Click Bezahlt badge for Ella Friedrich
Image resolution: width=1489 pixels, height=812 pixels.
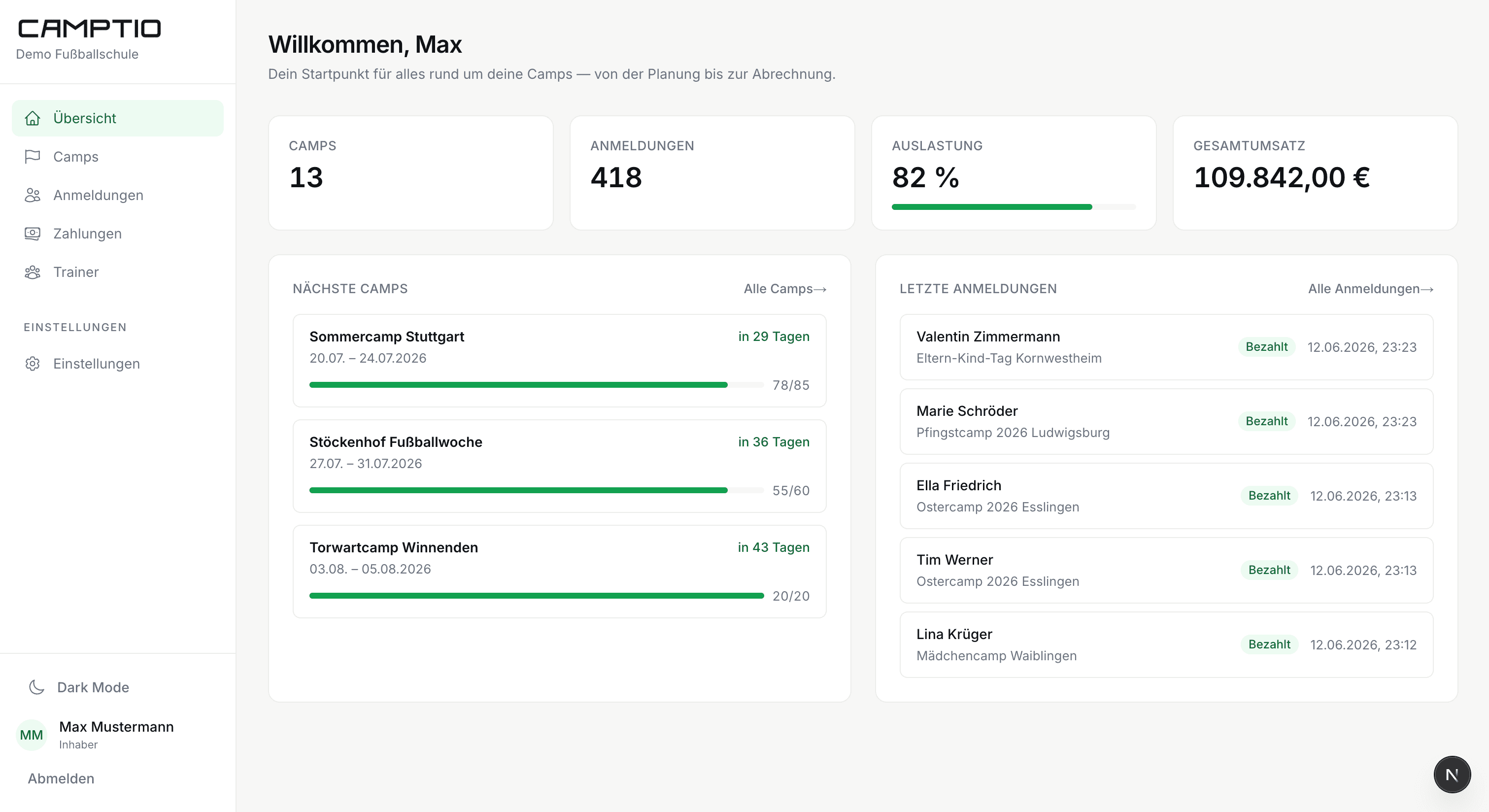[1269, 496]
